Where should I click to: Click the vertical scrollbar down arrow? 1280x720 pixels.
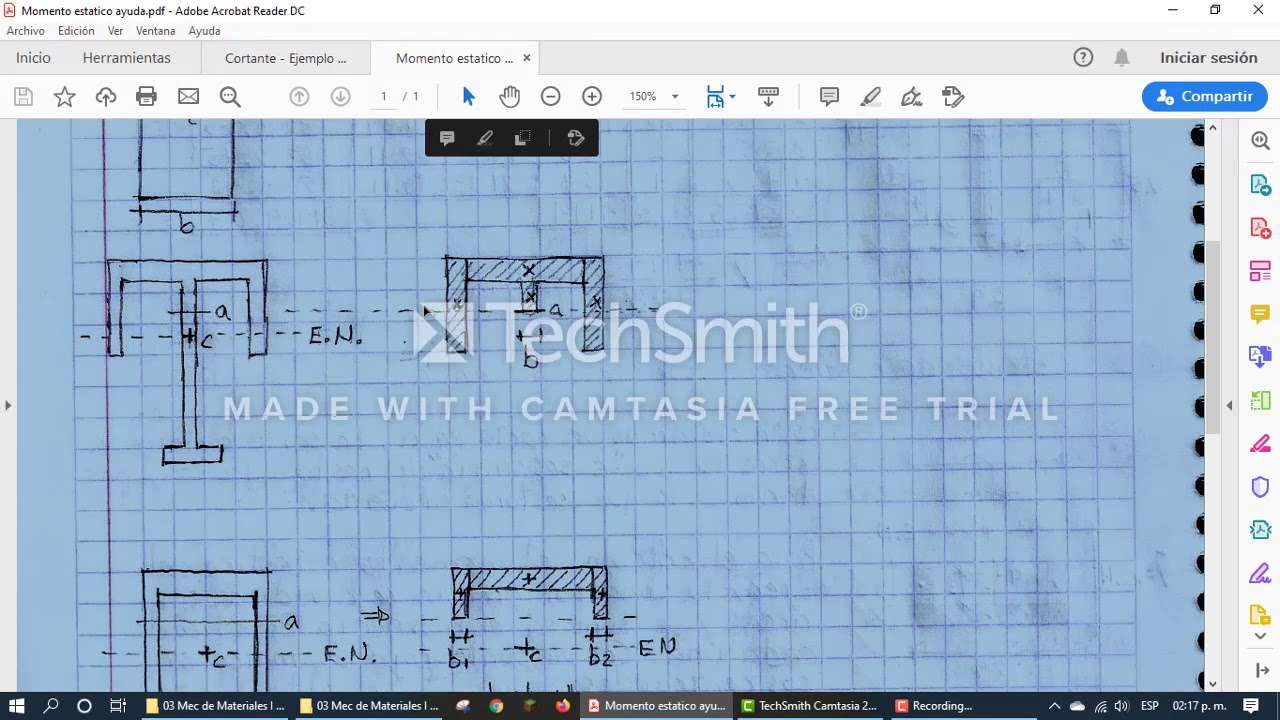[1213, 684]
